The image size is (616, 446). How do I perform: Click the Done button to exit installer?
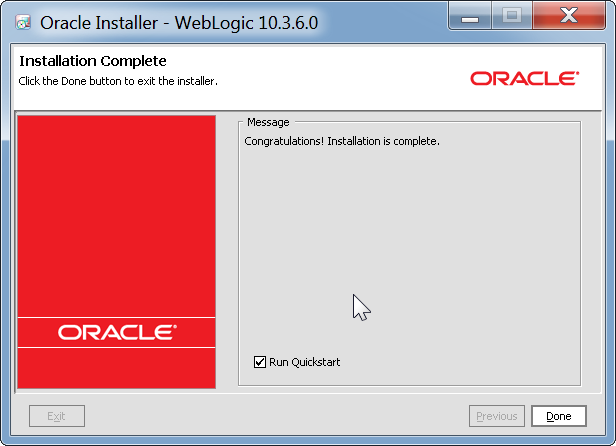(559, 416)
